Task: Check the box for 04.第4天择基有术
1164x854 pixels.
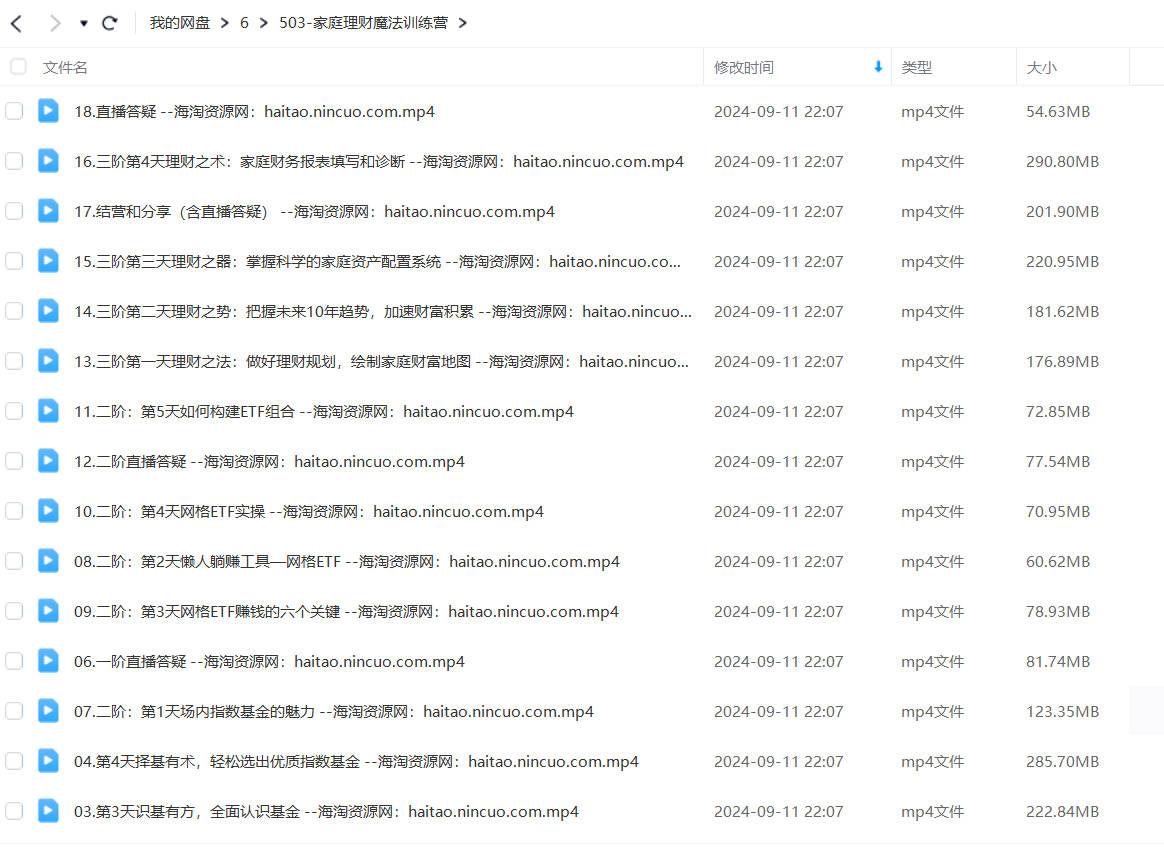Action: click(x=14, y=760)
